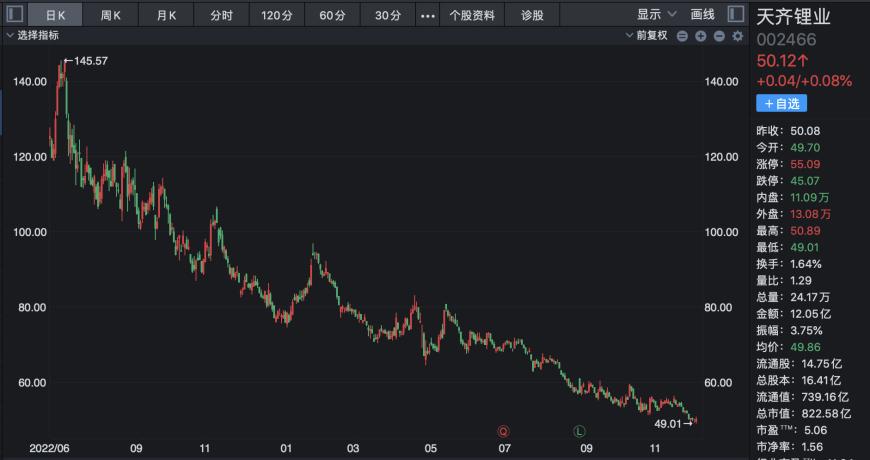Image resolution: width=870 pixels, height=460 pixels.
Task: Click the 诊股 diagnosis button
Action: coord(532,16)
